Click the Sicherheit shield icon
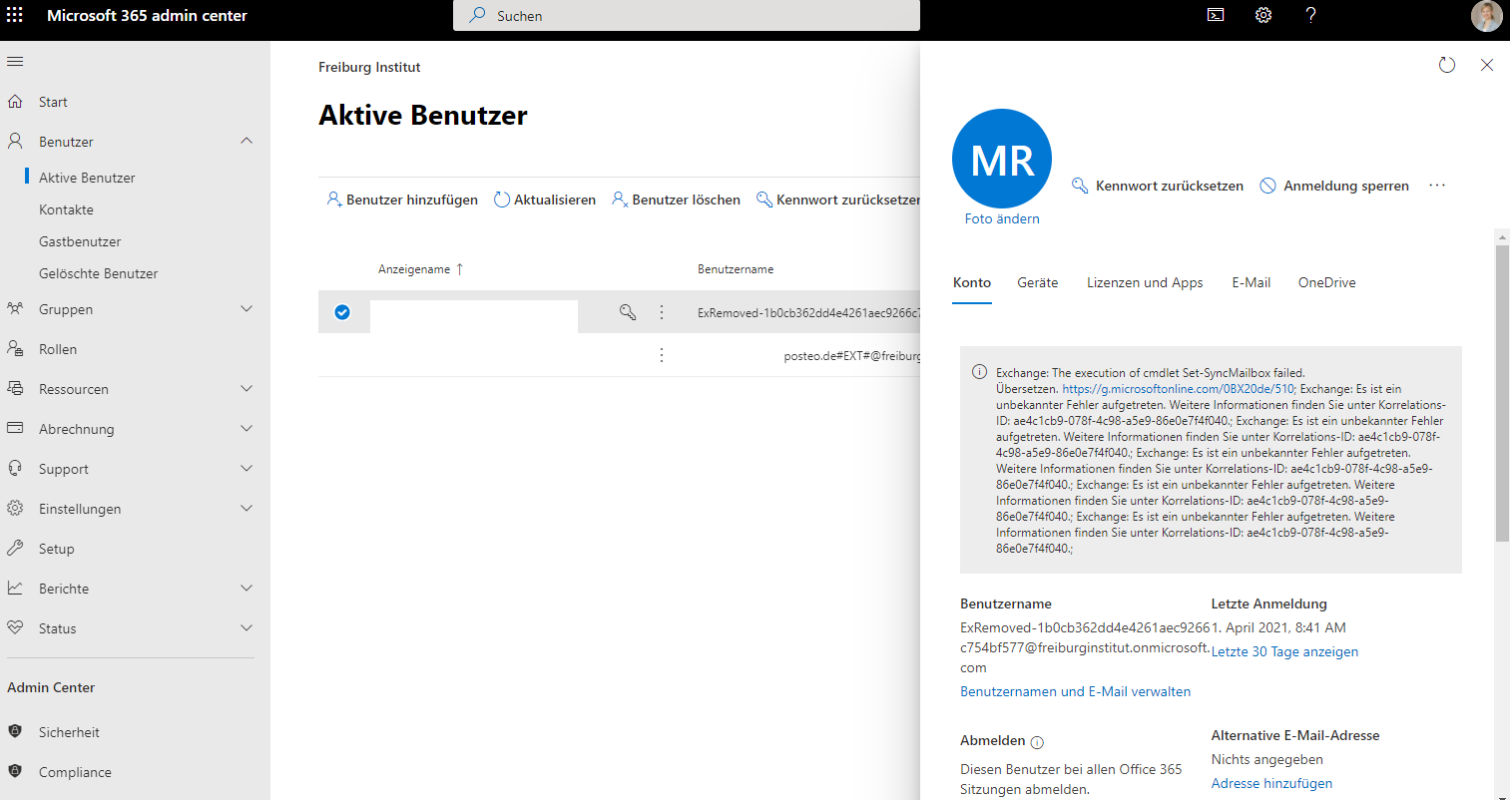The image size is (1512, 800). tap(15, 732)
